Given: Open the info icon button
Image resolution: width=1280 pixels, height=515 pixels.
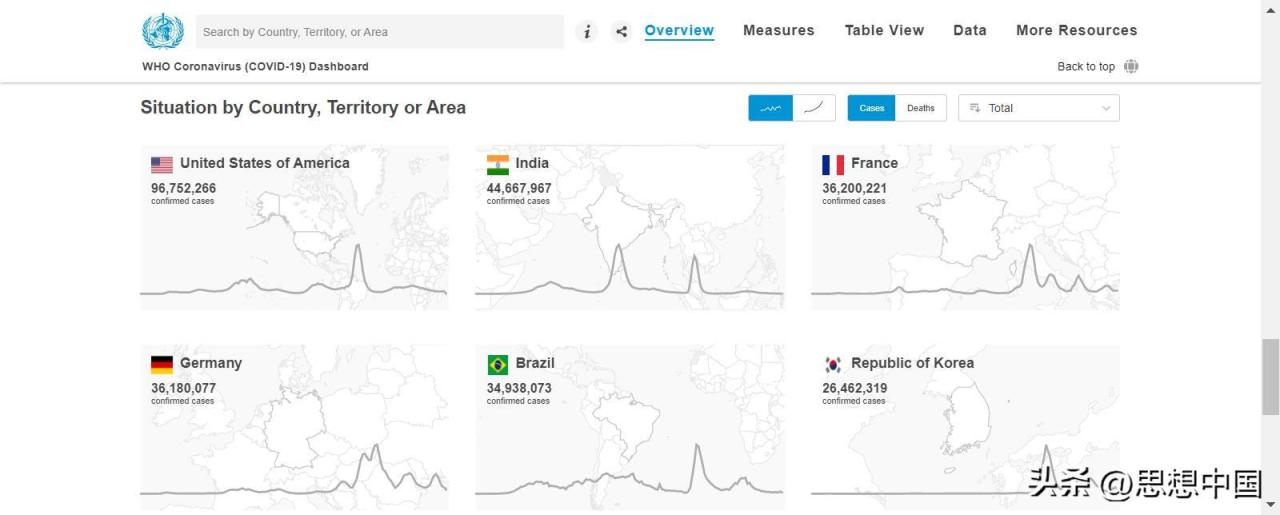Looking at the screenshot, I should click(587, 32).
